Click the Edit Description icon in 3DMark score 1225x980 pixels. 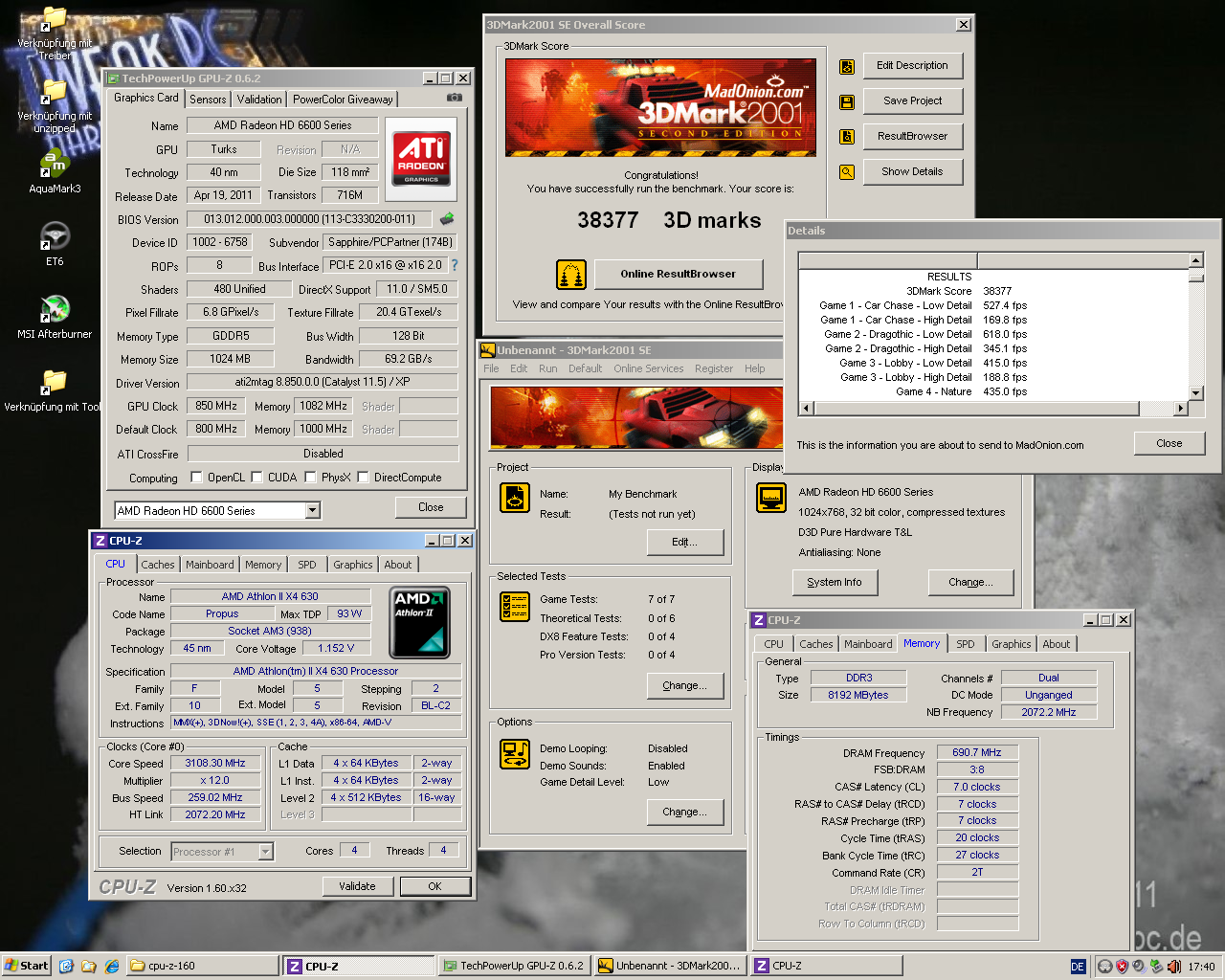pyautogui.click(x=847, y=66)
